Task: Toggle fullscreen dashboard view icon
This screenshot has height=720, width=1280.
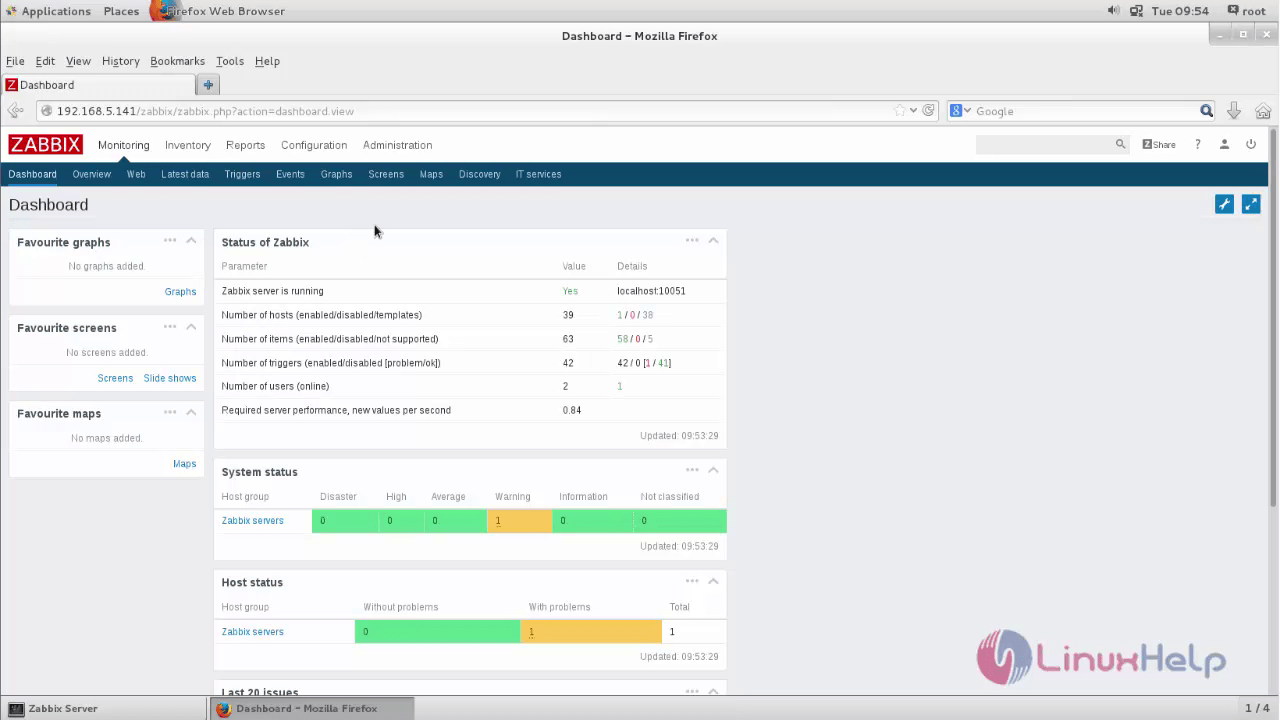Action: [1251, 204]
